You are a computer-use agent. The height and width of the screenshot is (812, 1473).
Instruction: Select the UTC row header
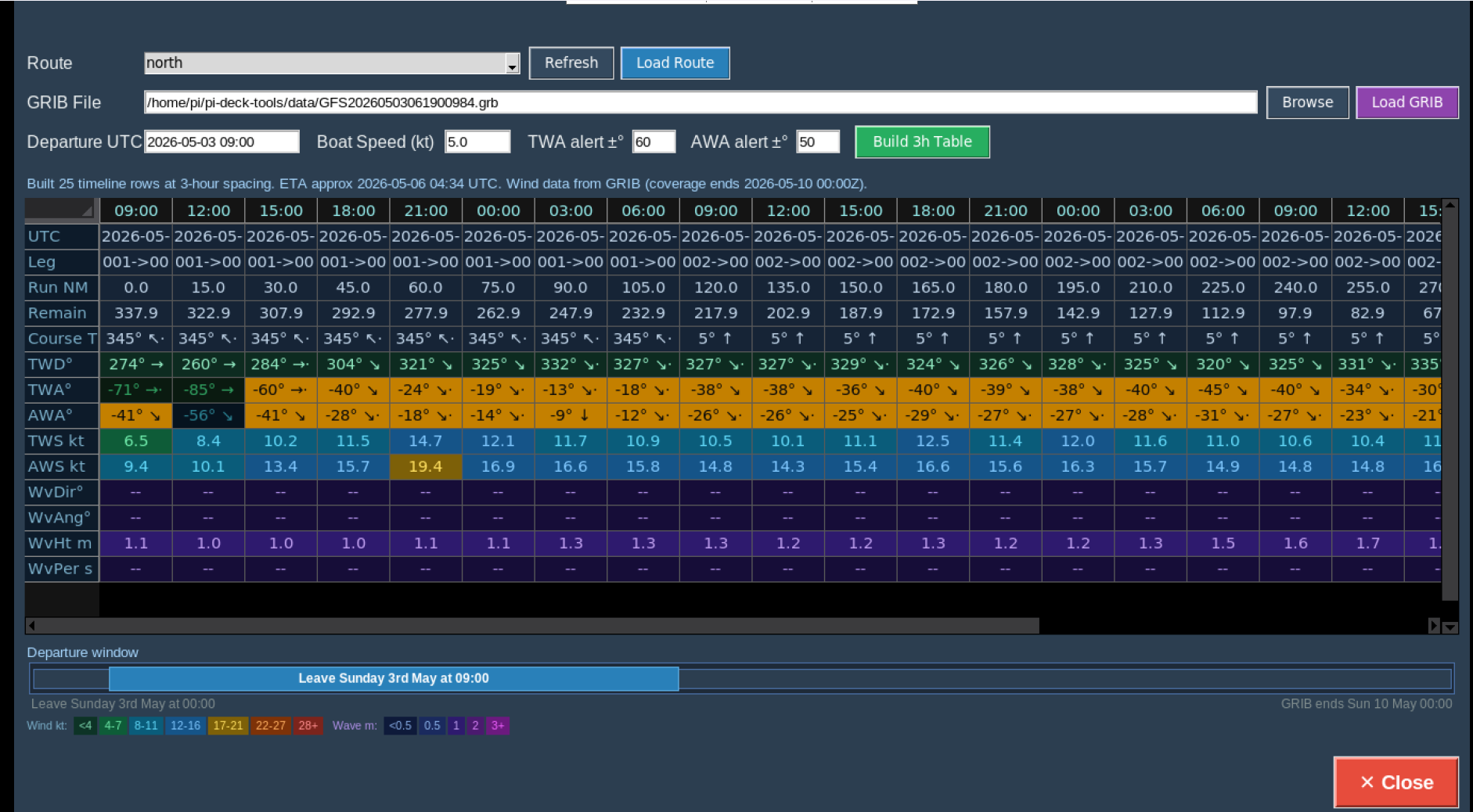click(x=61, y=236)
